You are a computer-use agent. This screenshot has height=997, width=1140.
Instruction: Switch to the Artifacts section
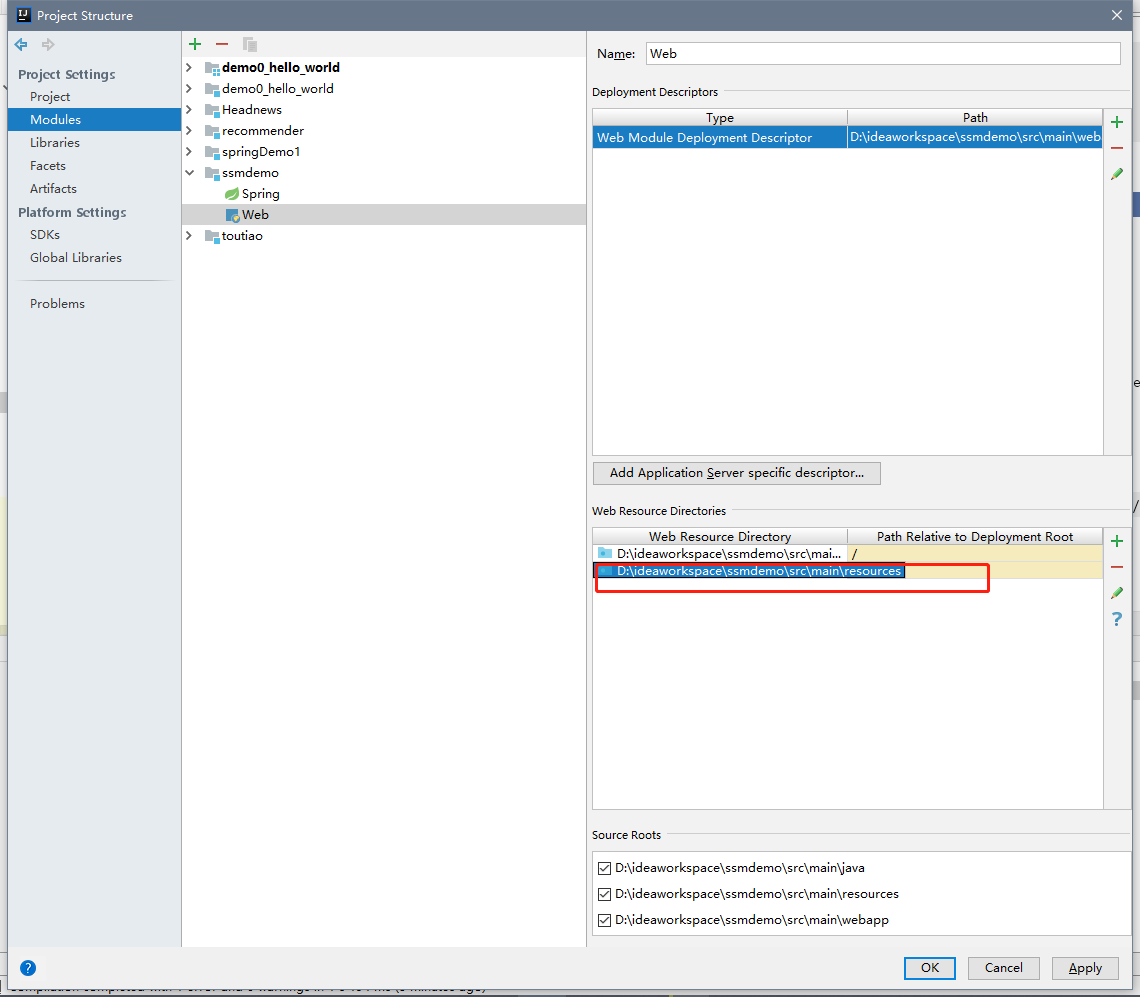(x=53, y=188)
